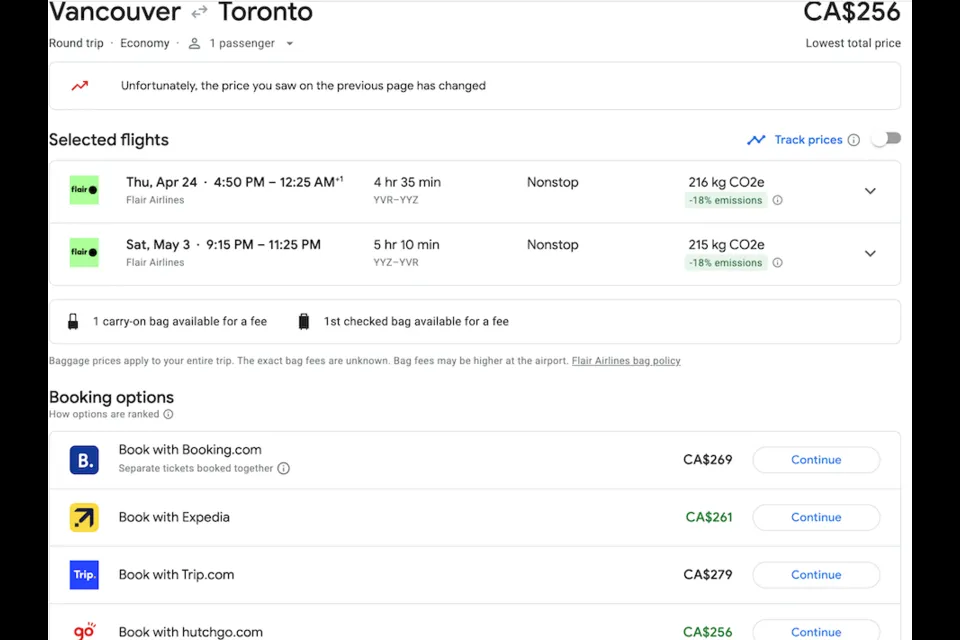Image resolution: width=960 pixels, height=640 pixels.
Task: Continue with Trip.com for CA$279
Action: [815, 575]
